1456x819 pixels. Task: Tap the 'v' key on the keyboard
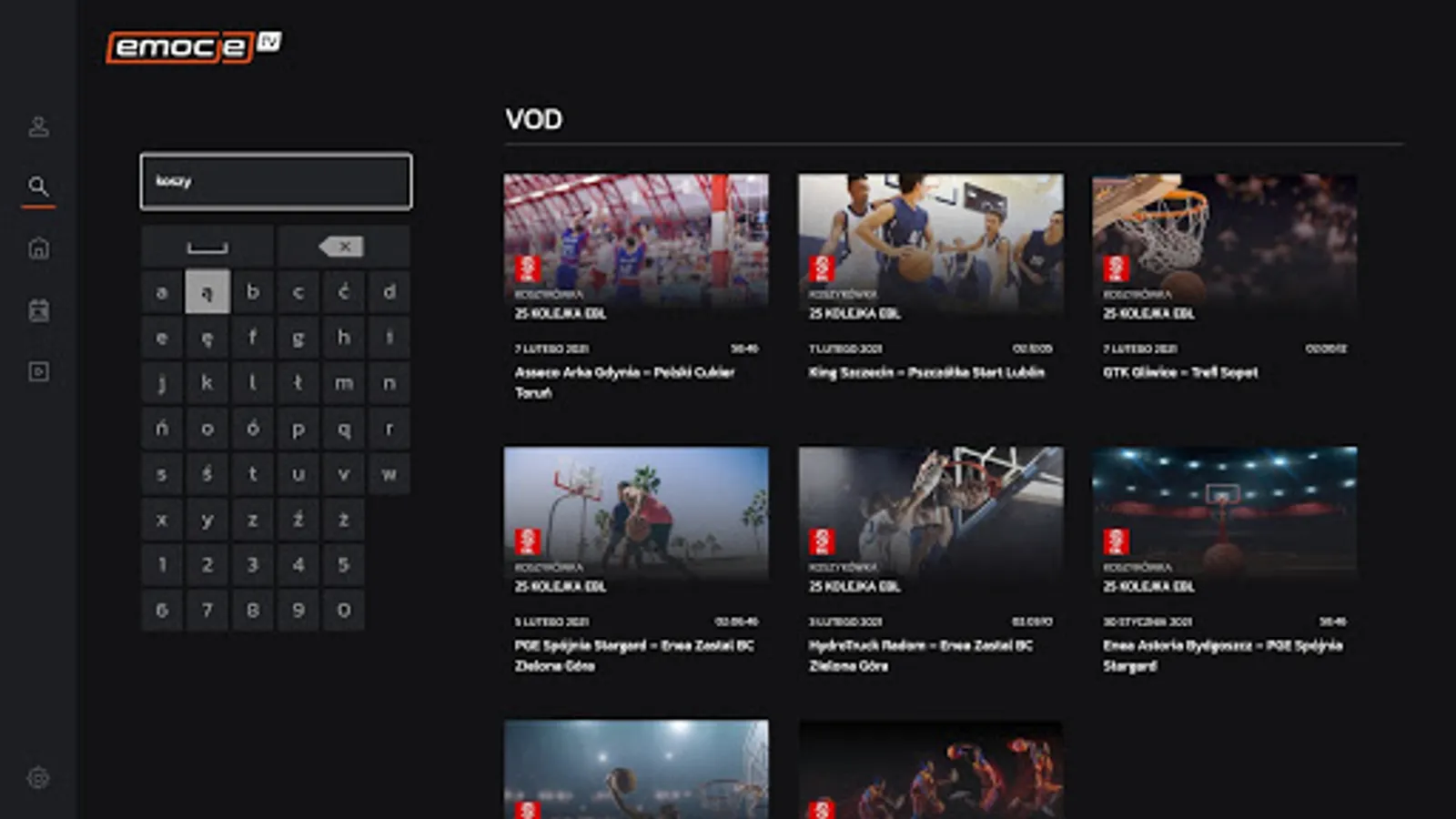344,474
